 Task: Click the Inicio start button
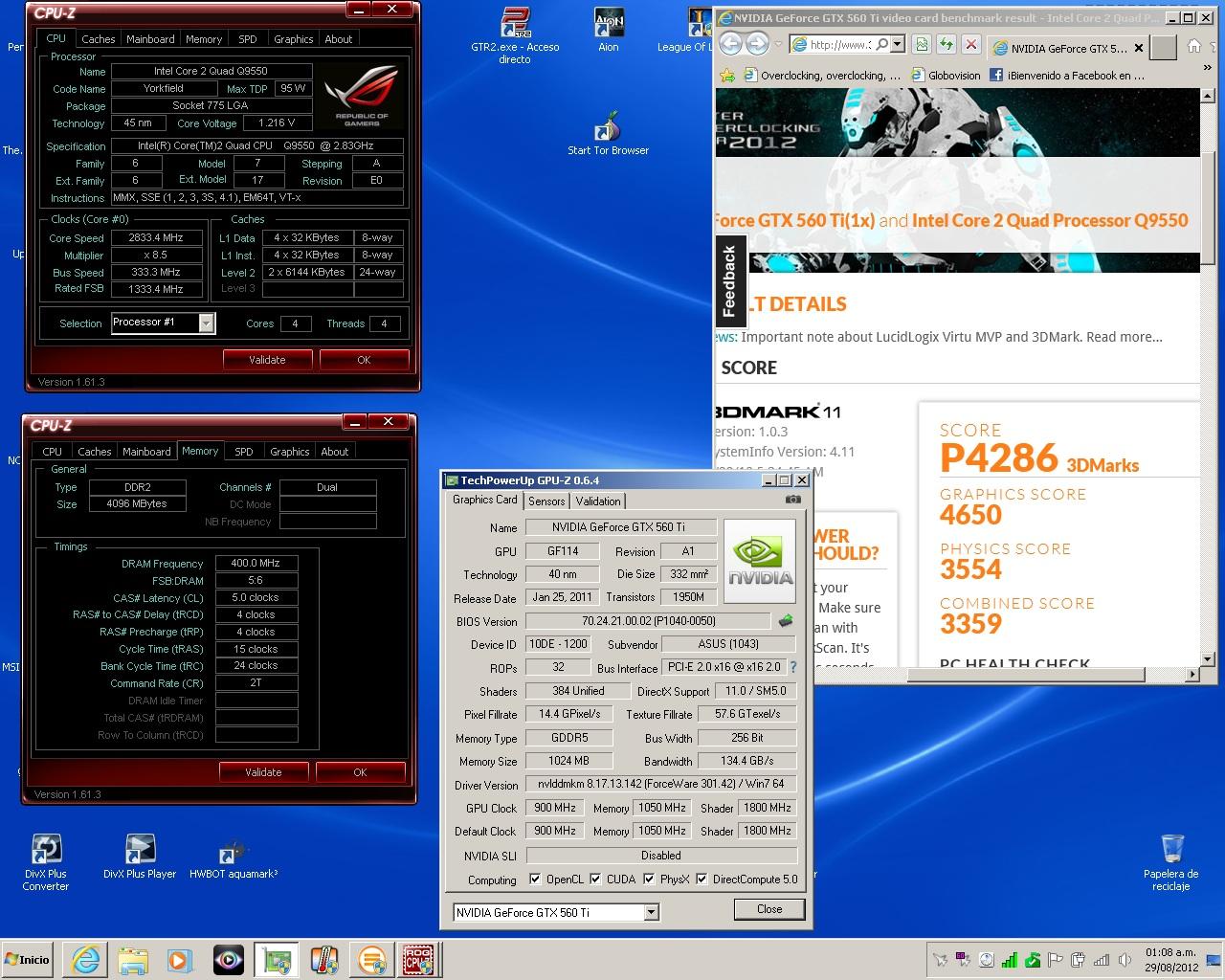(27, 959)
